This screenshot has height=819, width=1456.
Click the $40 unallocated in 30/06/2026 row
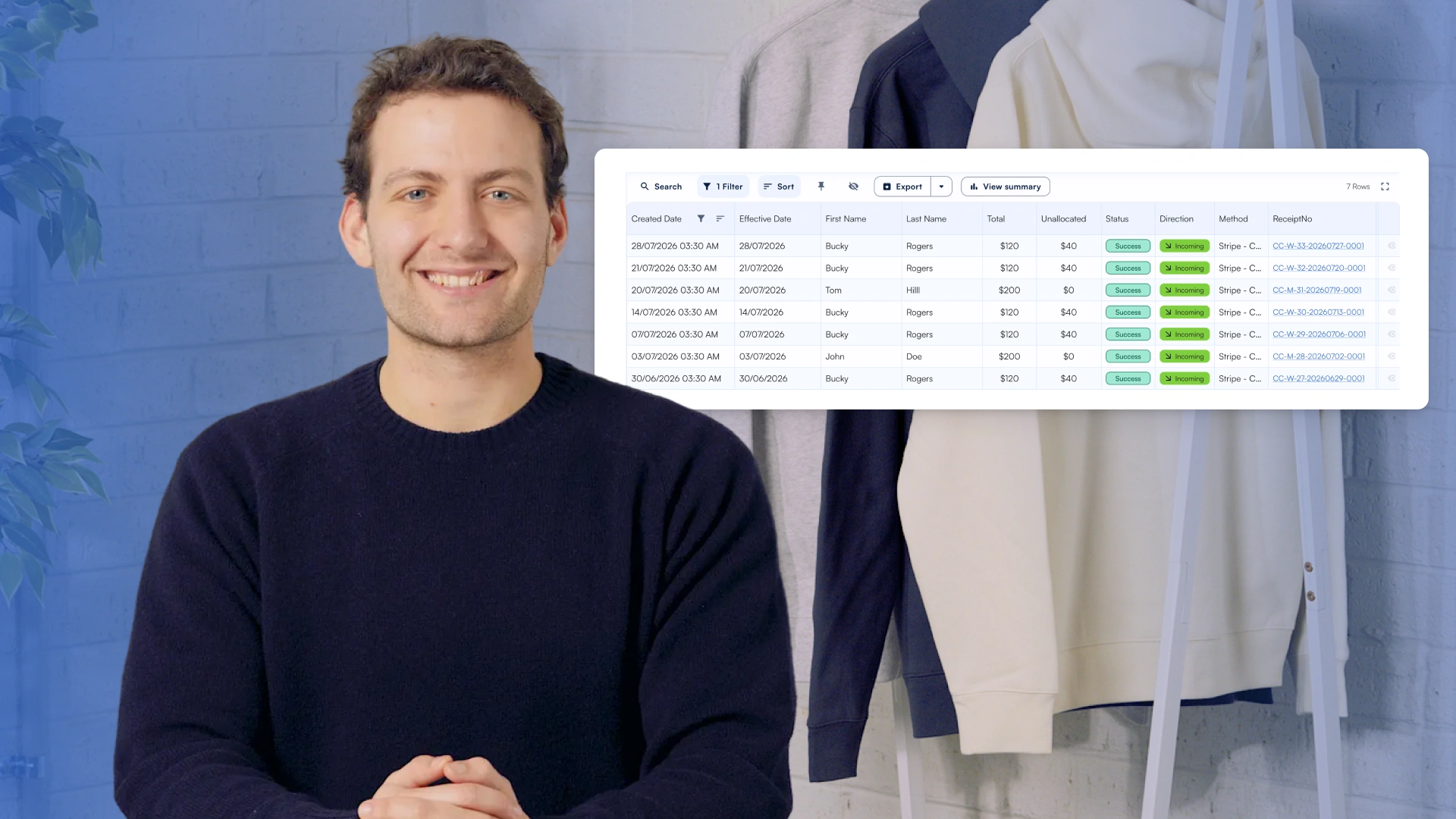pyautogui.click(x=1068, y=378)
